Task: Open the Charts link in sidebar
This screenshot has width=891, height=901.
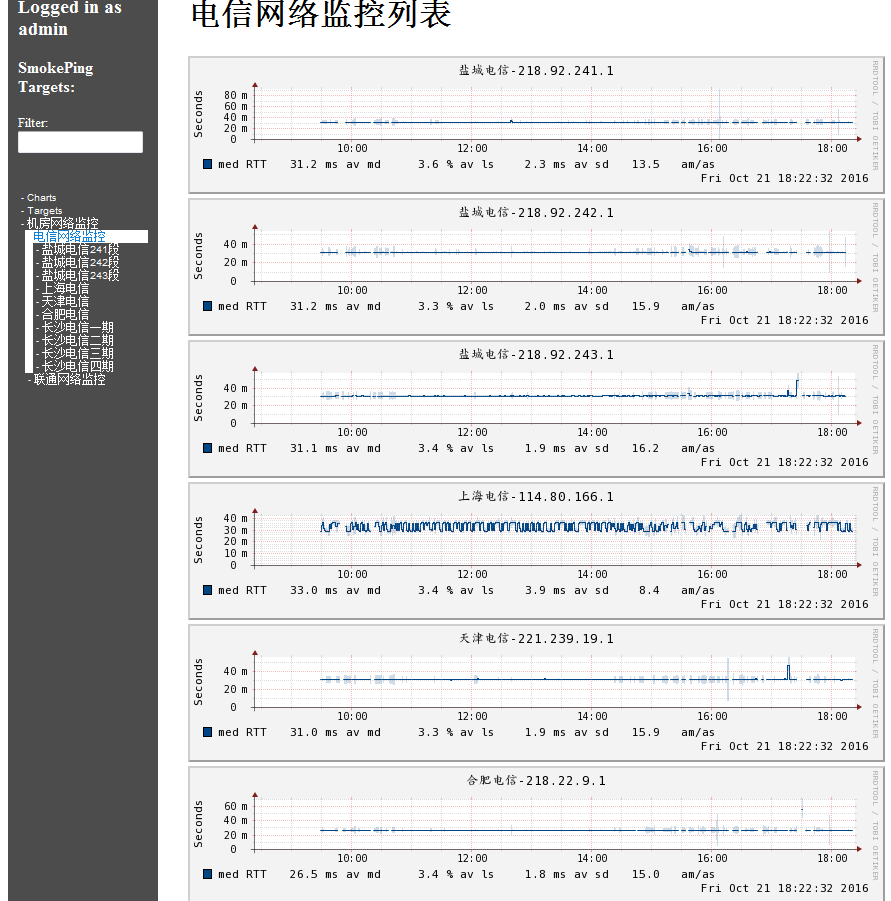Action: [41, 198]
